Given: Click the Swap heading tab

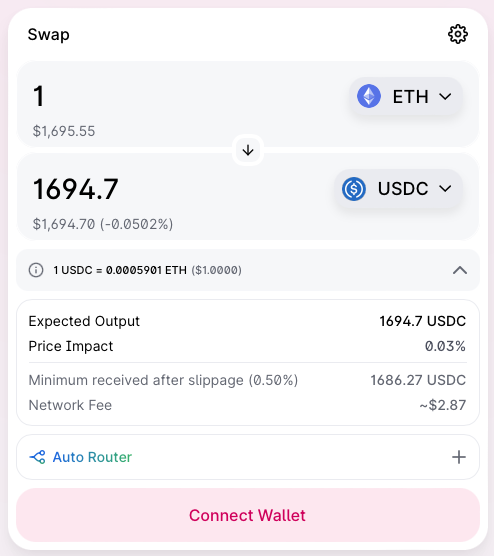Looking at the screenshot, I should point(49,35).
